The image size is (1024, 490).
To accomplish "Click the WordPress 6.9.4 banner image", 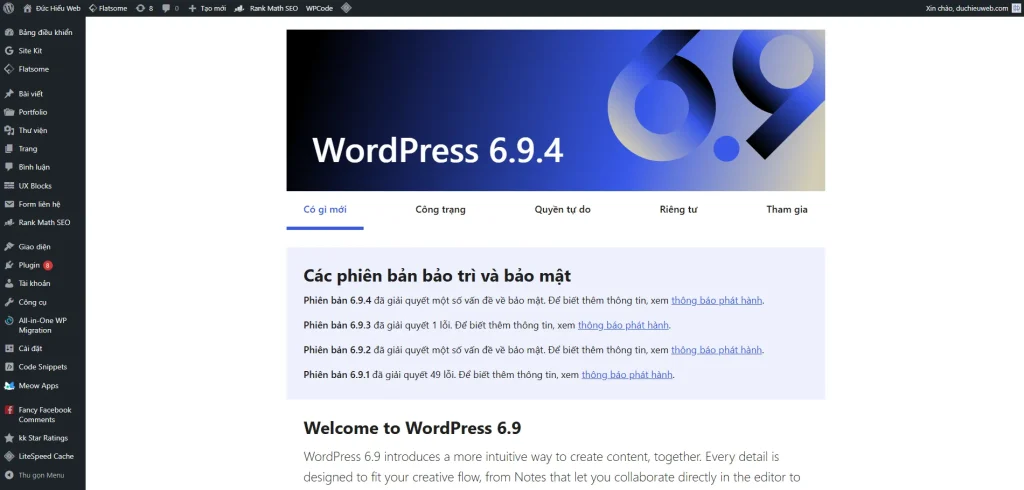I will (x=555, y=110).
